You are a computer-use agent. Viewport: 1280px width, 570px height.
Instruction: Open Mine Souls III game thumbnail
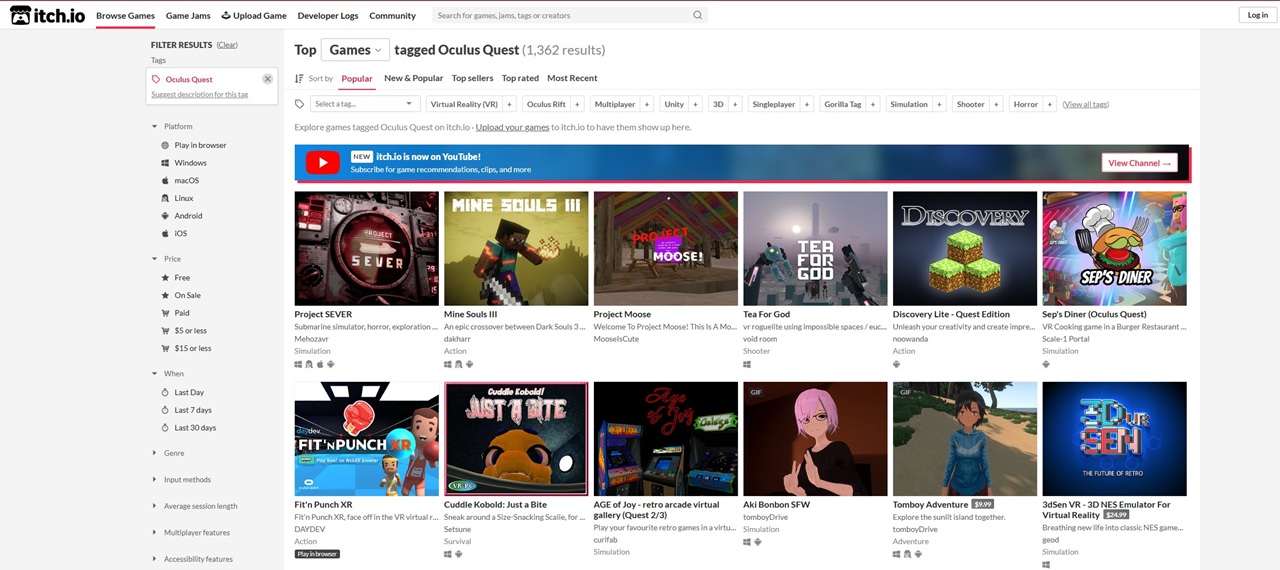(516, 248)
